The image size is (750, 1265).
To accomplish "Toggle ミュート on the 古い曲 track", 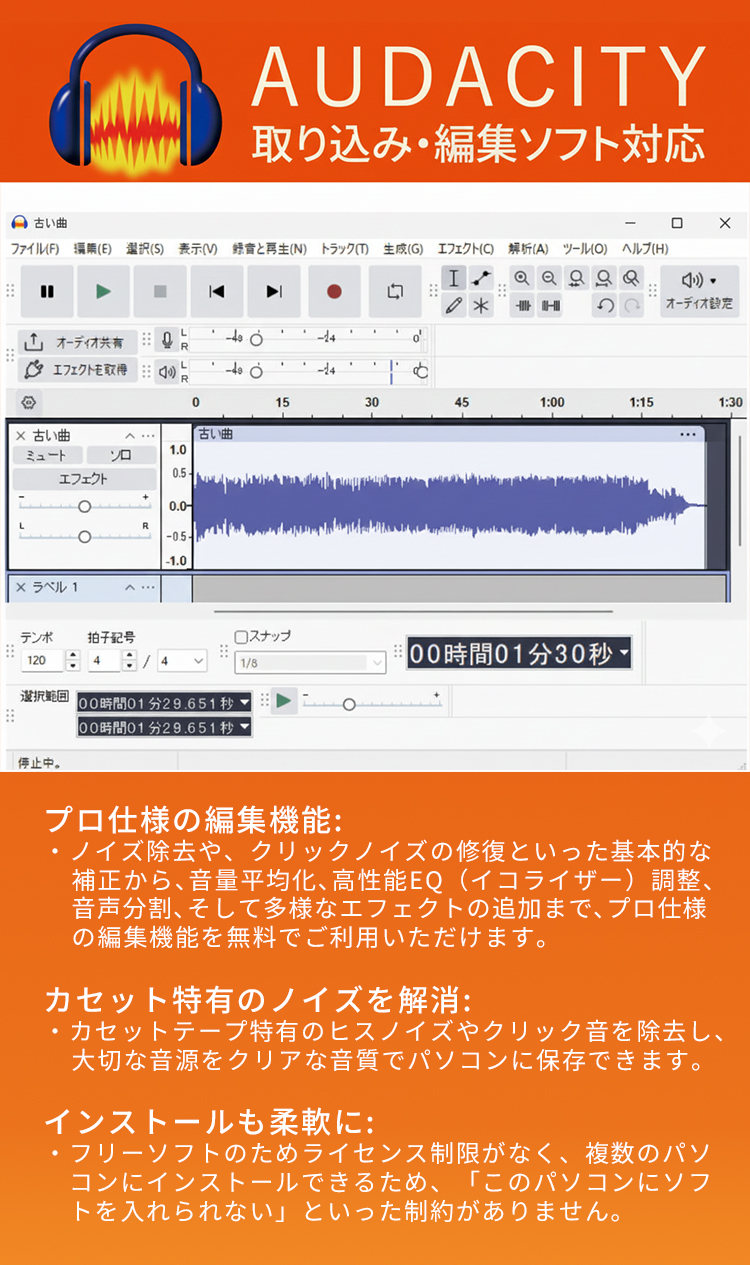I will coord(44,455).
